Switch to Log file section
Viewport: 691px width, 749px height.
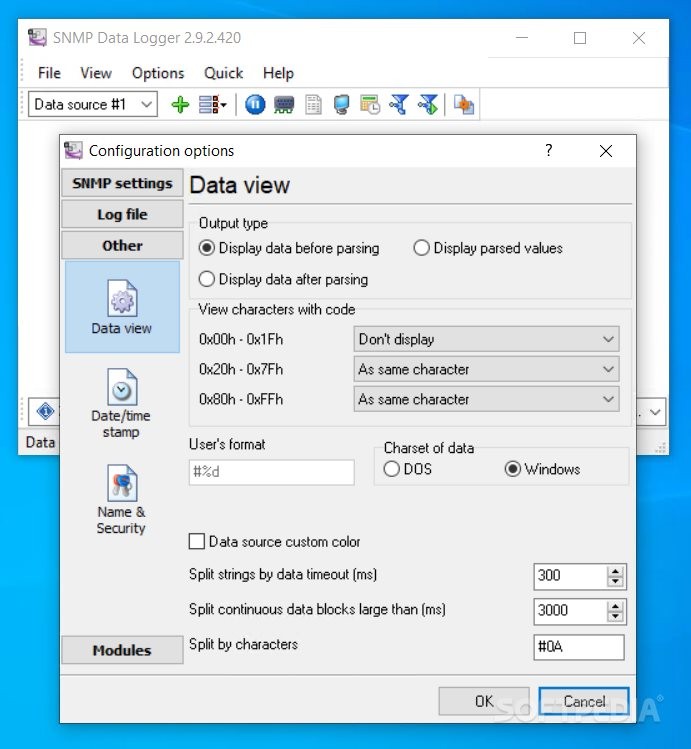click(x=122, y=214)
